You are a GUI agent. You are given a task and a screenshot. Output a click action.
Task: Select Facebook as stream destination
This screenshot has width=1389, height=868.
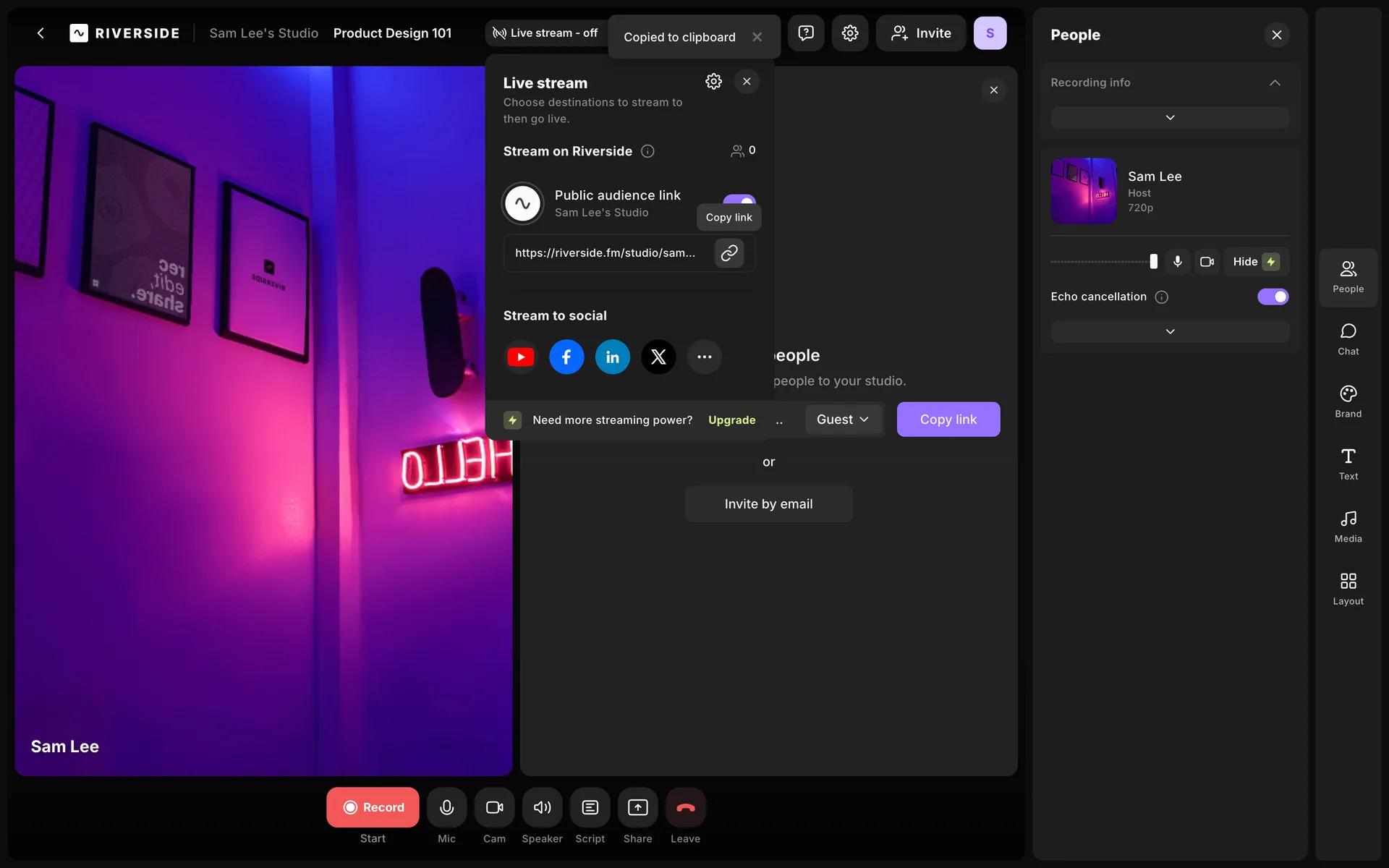(566, 357)
